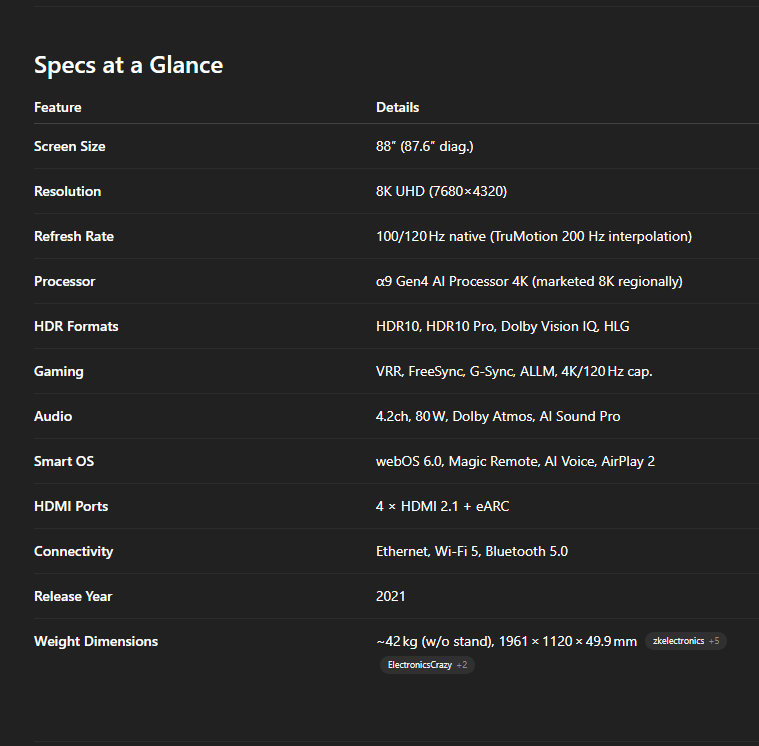Click the 8K UHD resolution value
Viewport: 759px width, 746px height.
pos(441,191)
